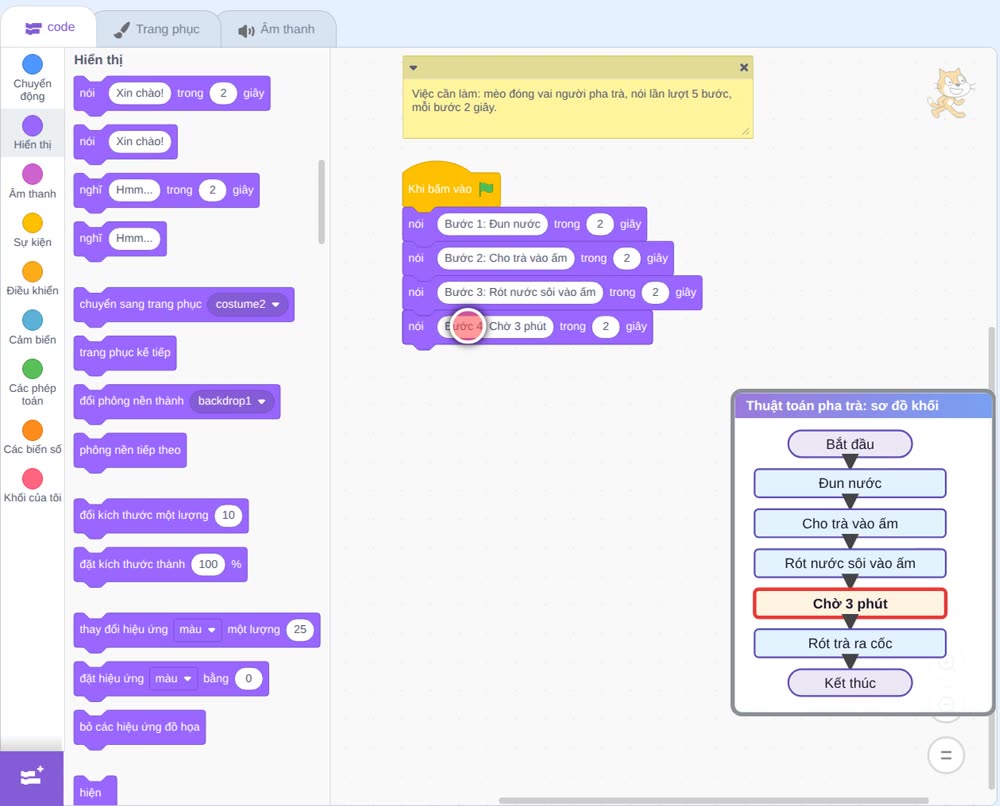Click the trang phục kế tiếp block
The width and height of the screenshot is (1000, 806).
[125, 353]
